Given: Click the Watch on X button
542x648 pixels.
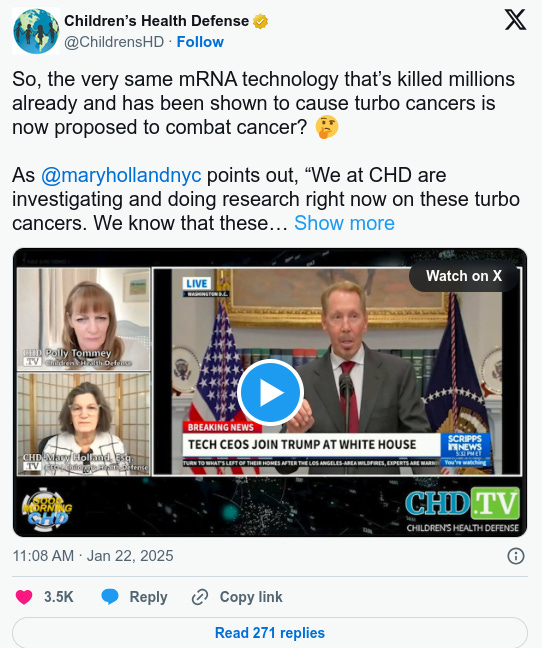Looking at the screenshot, I should coord(464,276).
